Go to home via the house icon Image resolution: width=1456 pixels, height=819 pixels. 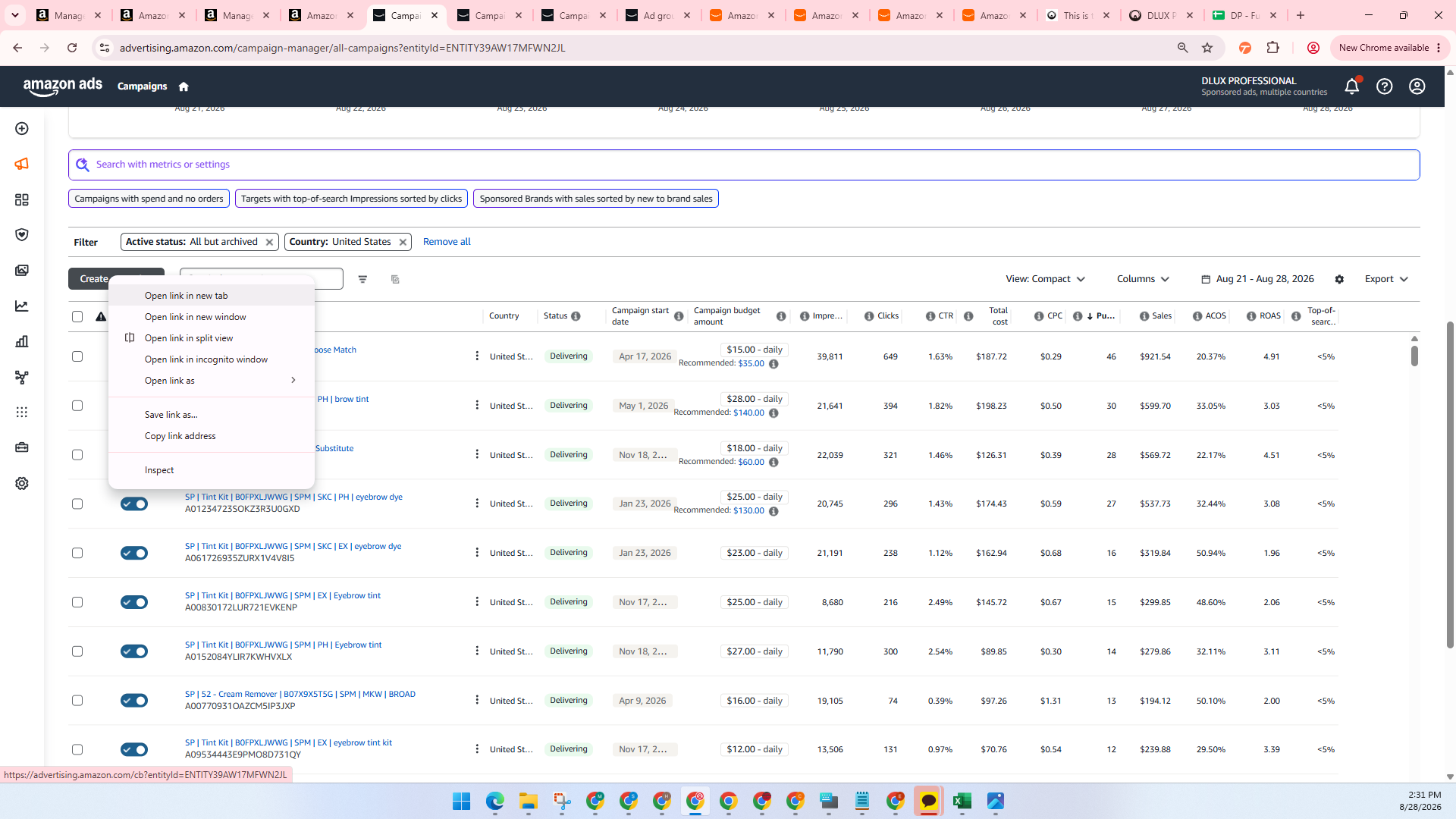[x=184, y=86]
